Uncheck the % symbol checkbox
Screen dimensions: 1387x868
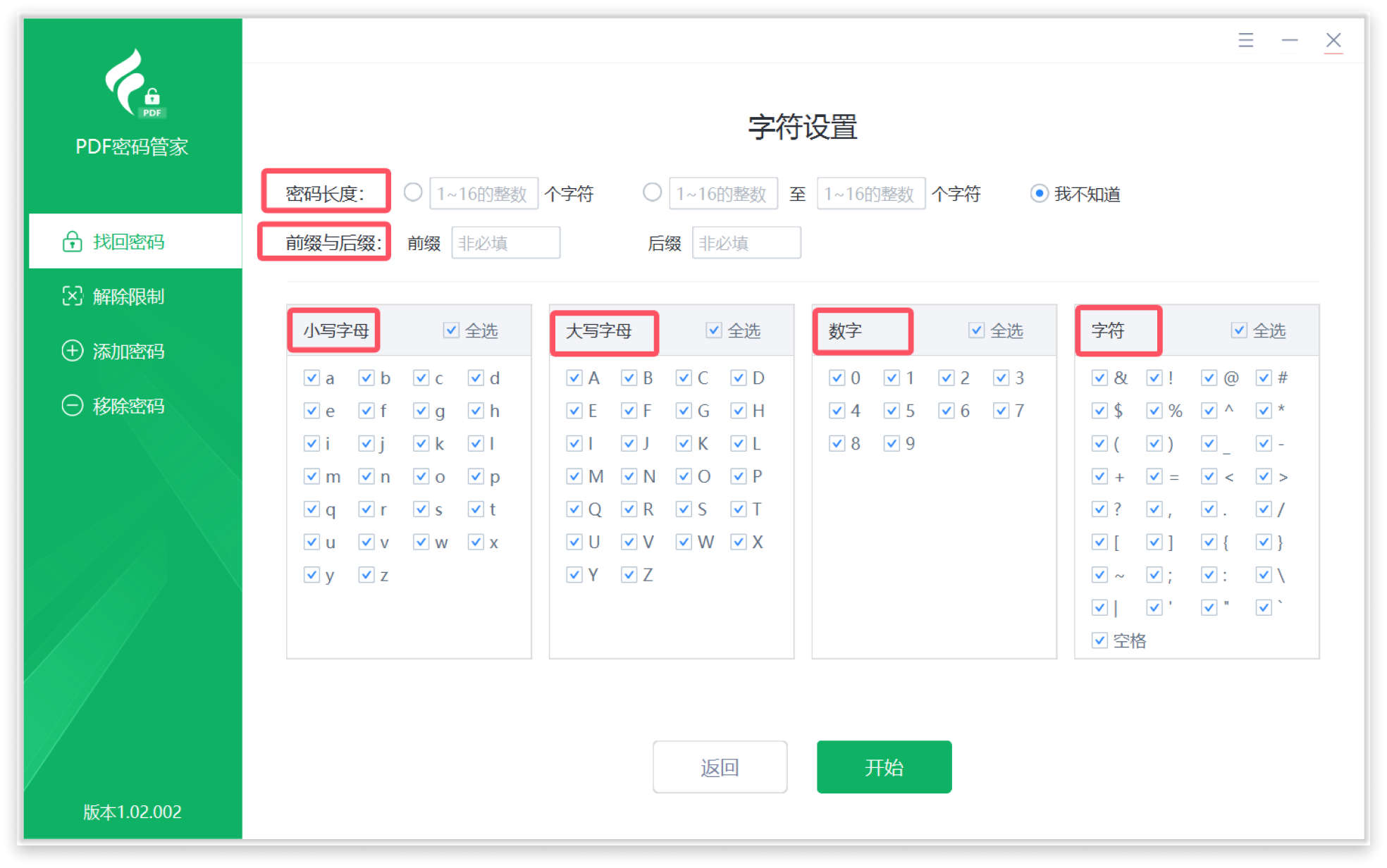click(x=1154, y=410)
